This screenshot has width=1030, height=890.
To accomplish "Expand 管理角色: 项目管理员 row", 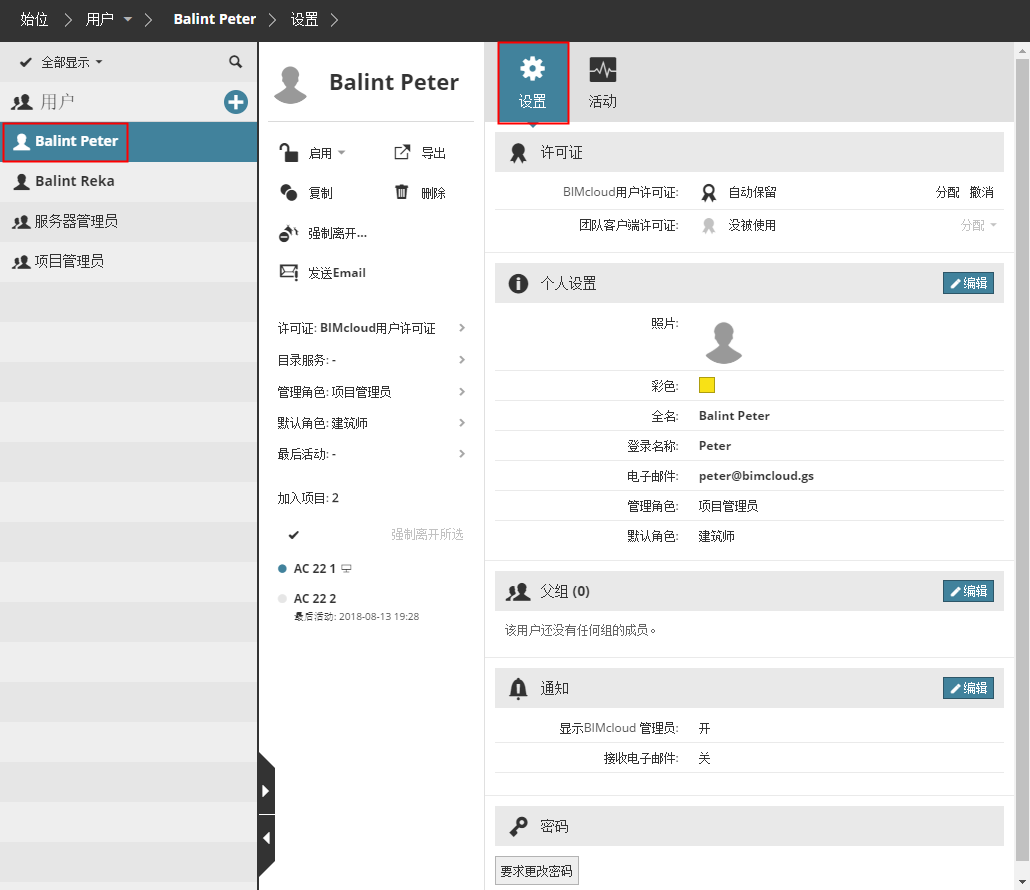I will coord(372,391).
